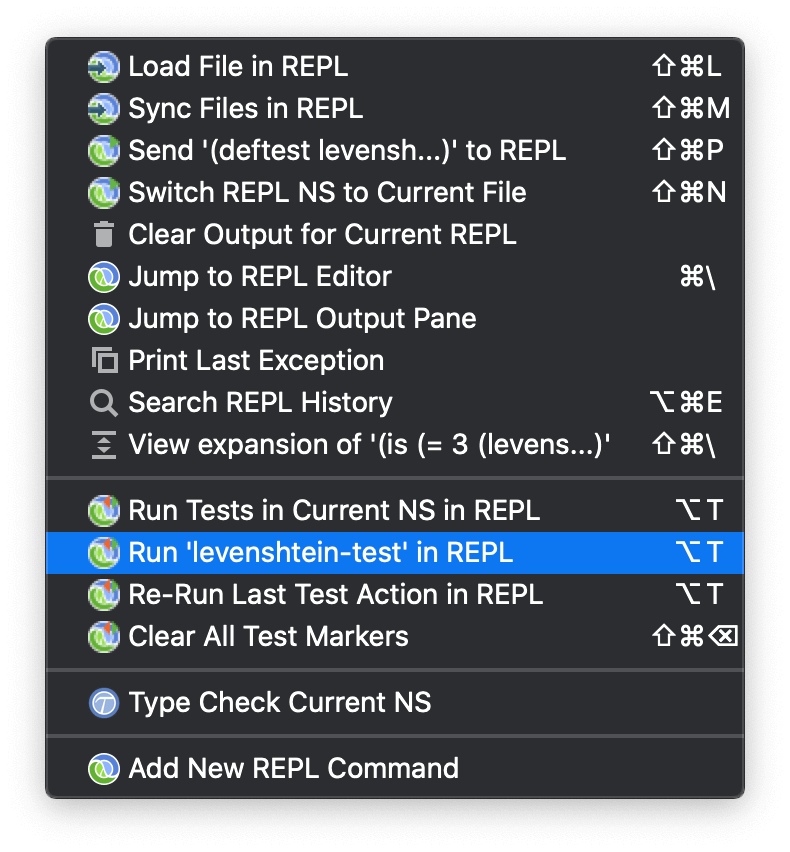This screenshot has width=790, height=852.
Task: Click the ⇧⌘\ shortcut beside View expansion
Action: point(684,444)
